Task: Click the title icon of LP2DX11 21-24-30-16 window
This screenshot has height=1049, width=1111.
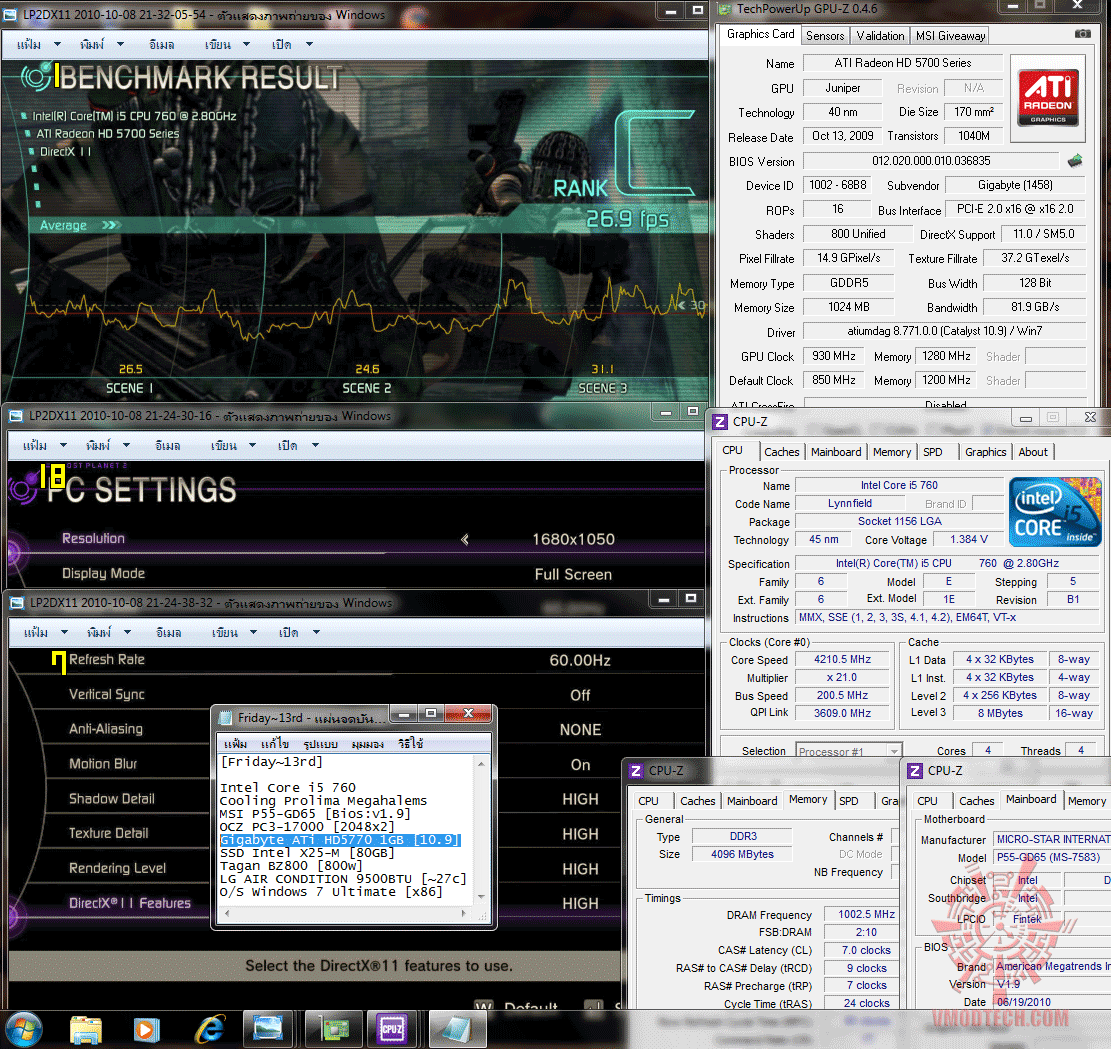Action: [16, 416]
